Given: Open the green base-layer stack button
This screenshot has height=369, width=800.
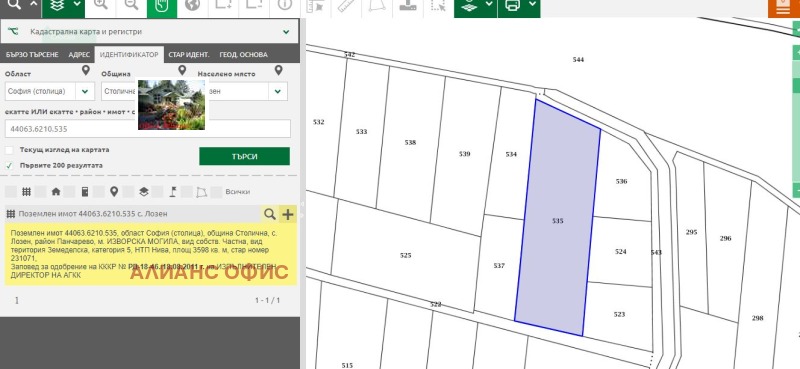Looking at the screenshot, I should pos(468,5).
